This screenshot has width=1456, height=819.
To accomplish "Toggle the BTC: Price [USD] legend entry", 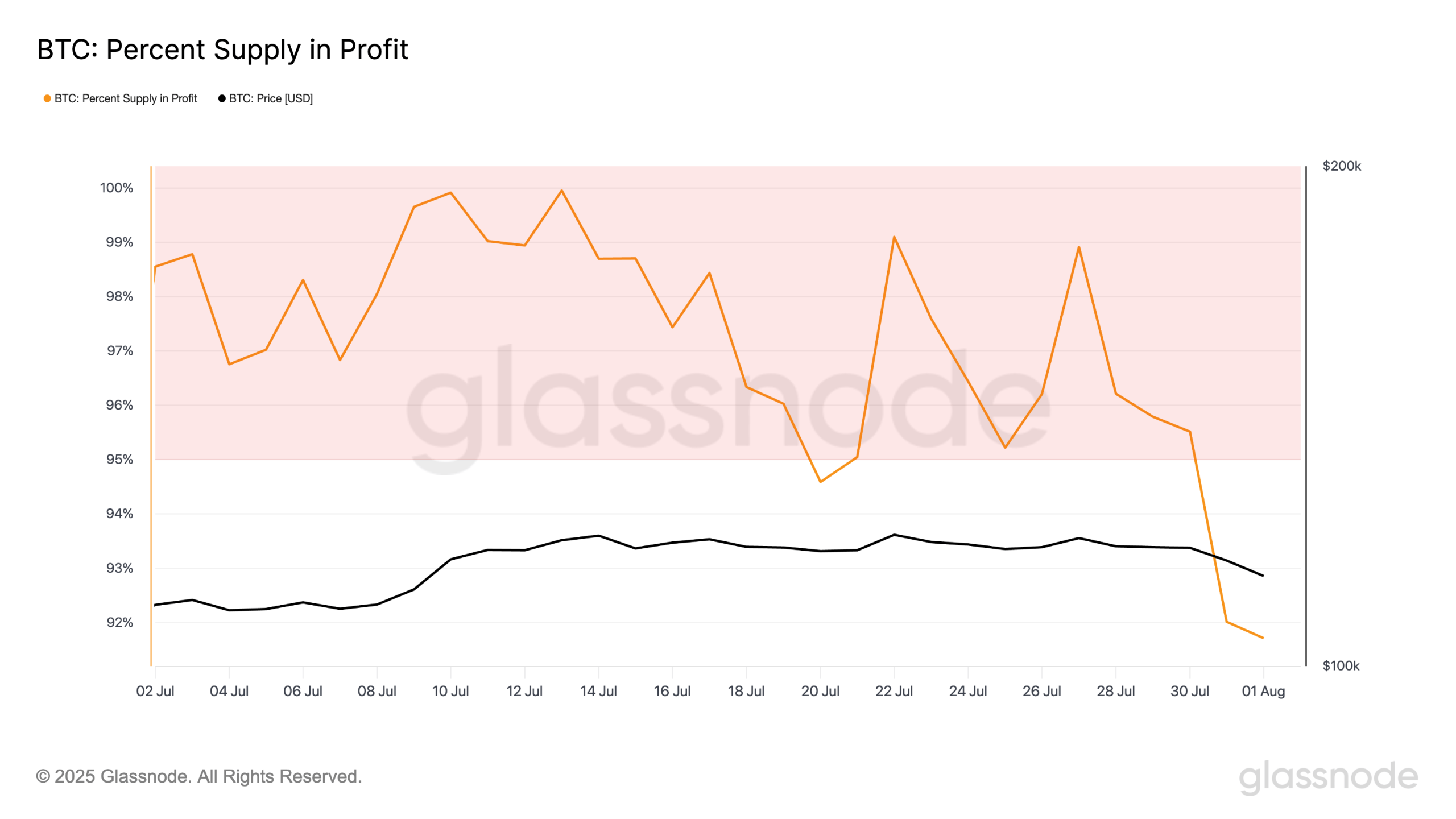I will (266, 98).
